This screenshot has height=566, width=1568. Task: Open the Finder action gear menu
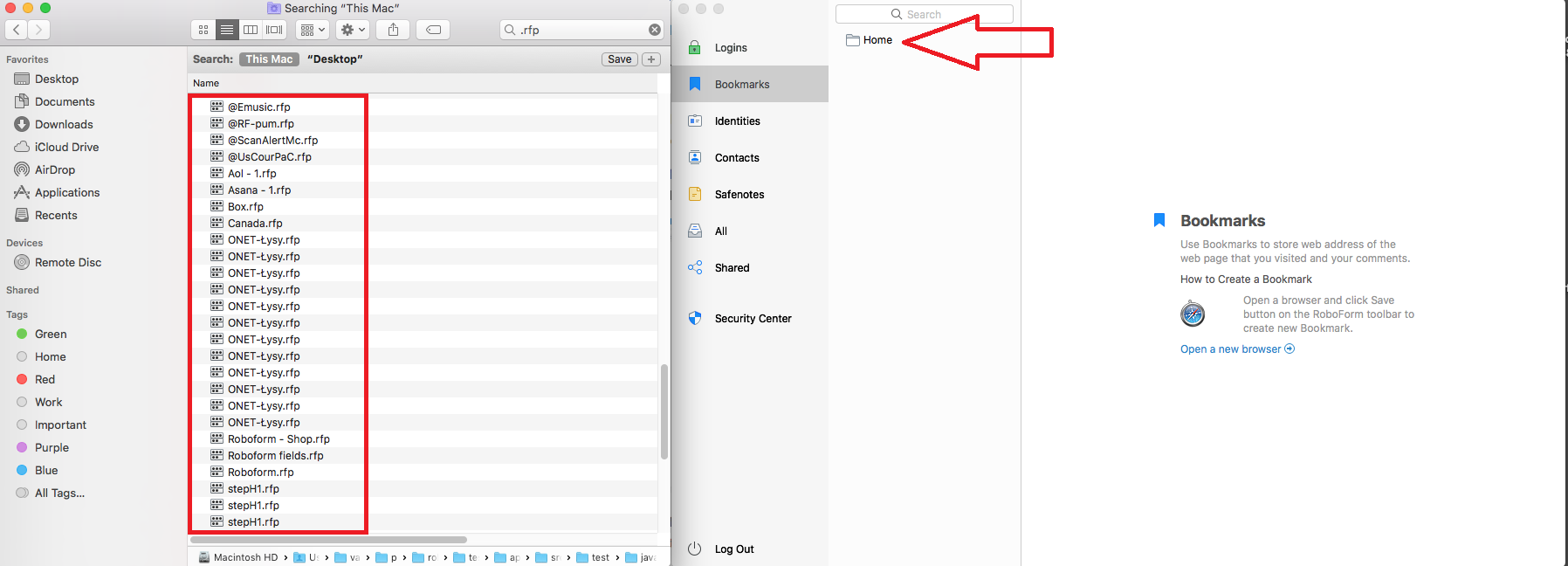click(x=353, y=30)
